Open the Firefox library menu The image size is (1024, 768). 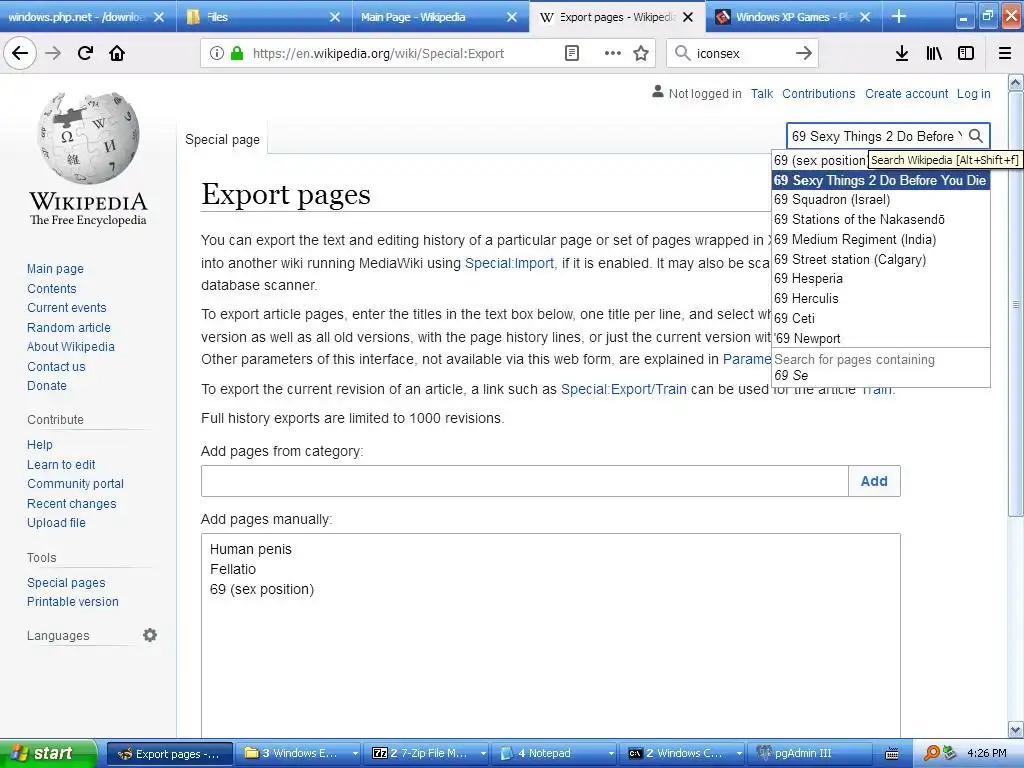[x=934, y=54]
